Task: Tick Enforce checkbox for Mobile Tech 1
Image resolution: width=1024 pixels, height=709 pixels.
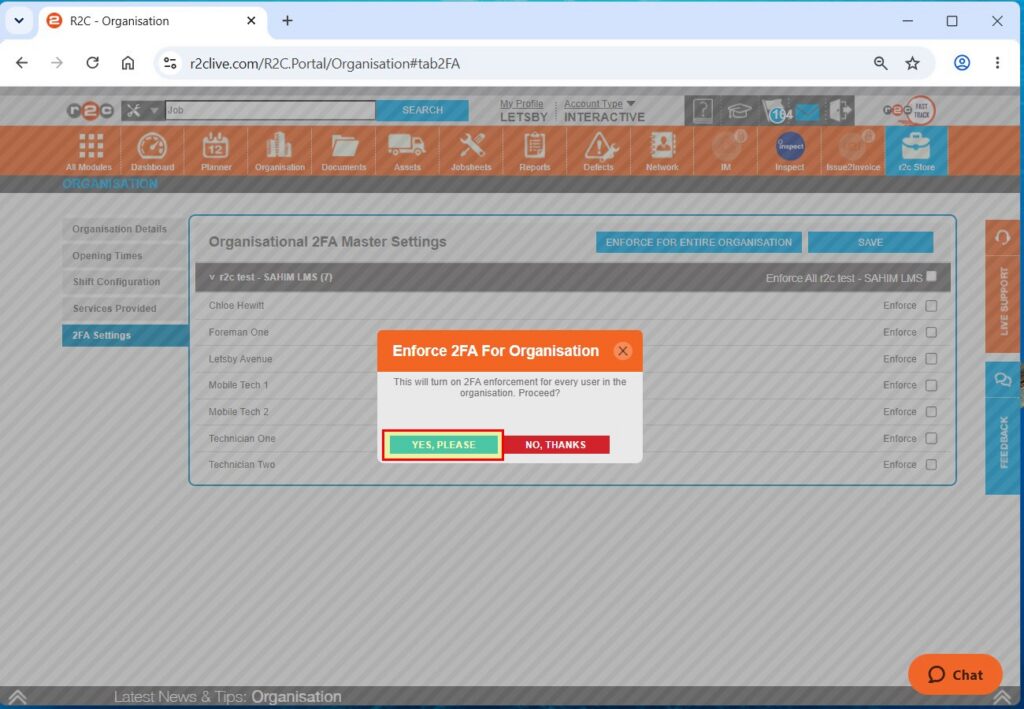Action: 931,385
